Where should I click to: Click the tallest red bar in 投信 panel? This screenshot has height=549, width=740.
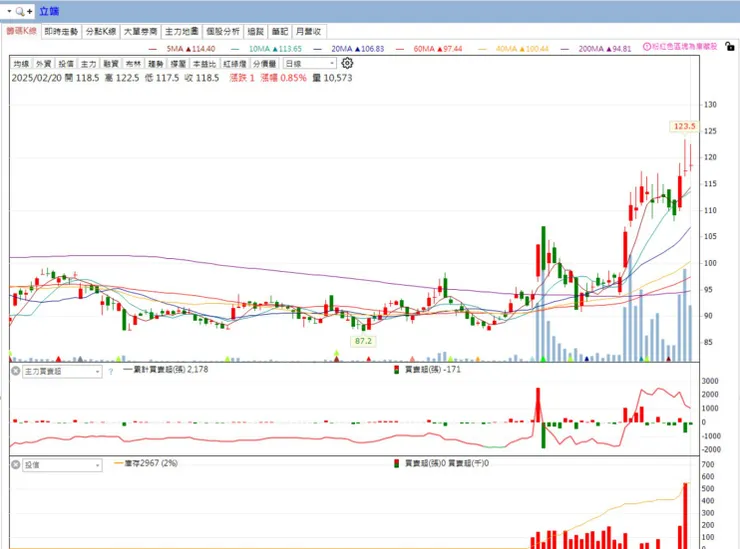685,515
